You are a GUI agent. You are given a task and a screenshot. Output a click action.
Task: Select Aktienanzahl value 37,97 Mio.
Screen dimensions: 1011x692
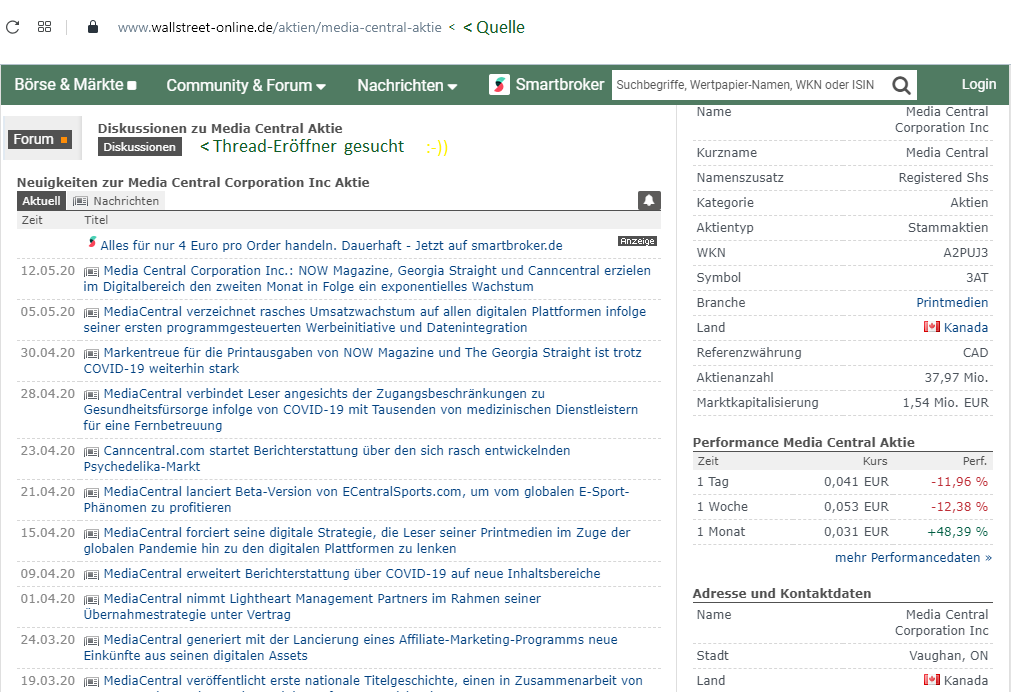tap(956, 378)
